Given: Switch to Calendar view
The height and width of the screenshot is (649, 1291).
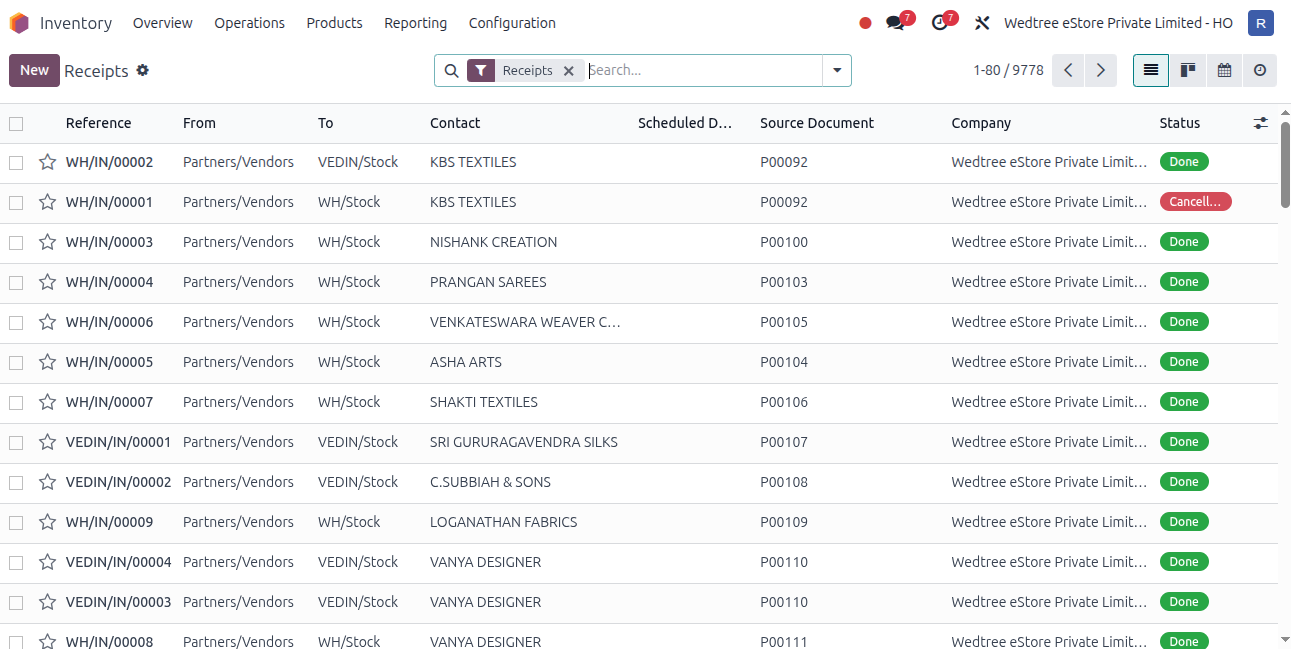Looking at the screenshot, I should [x=1223, y=70].
